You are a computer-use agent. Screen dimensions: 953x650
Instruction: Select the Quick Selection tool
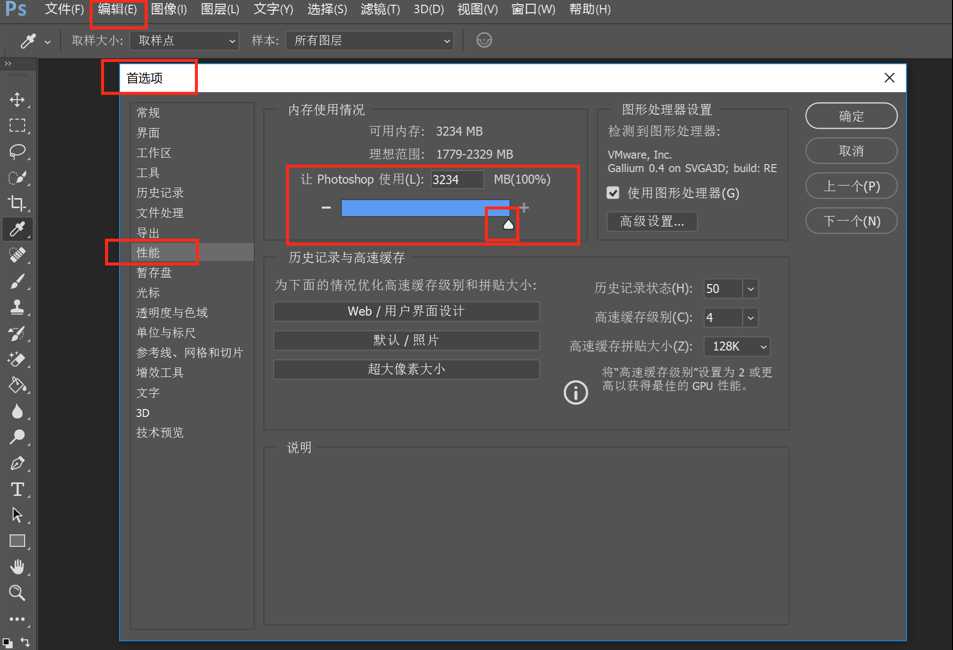[17, 177]
